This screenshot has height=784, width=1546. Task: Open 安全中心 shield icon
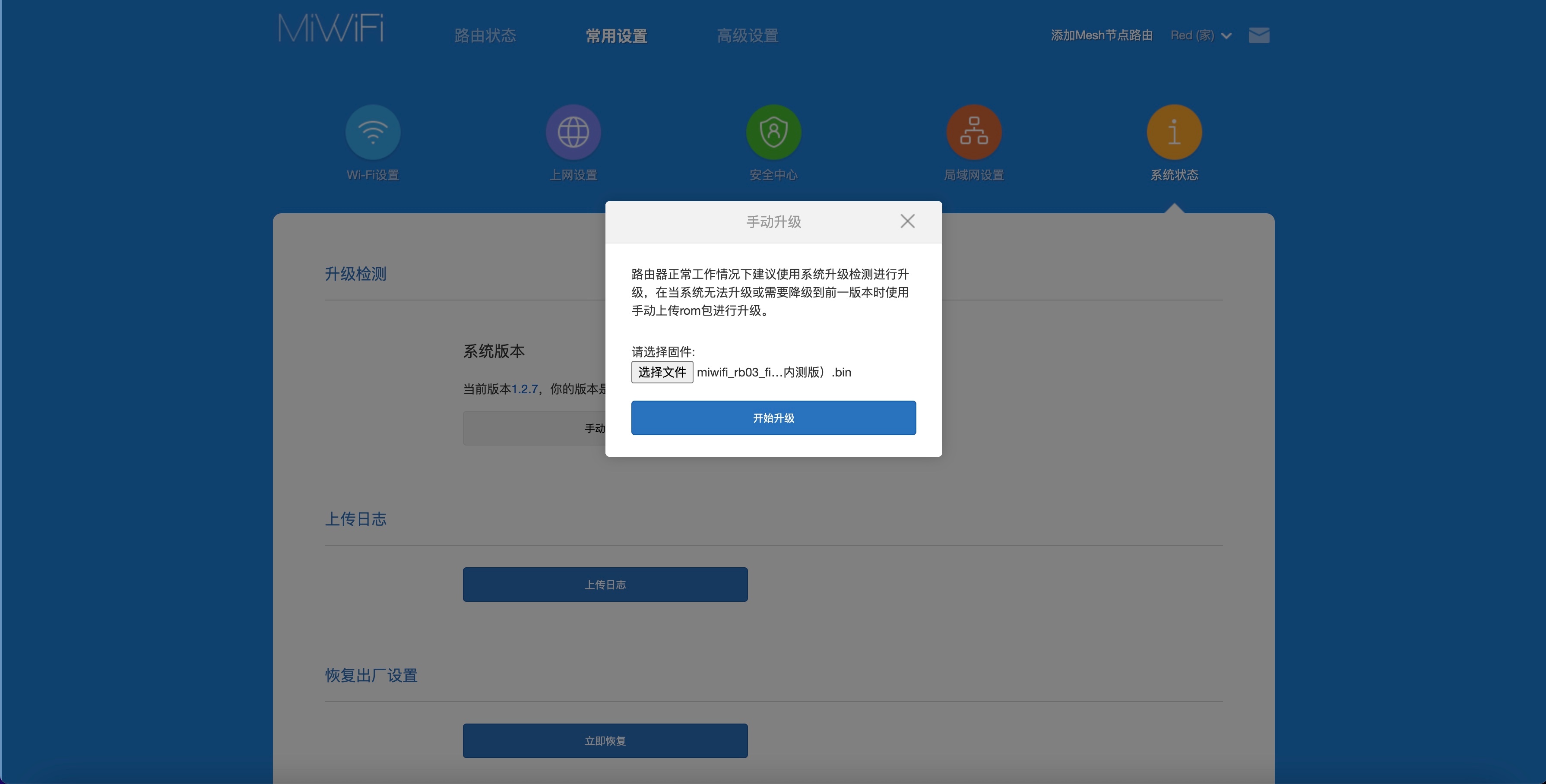click(x=773, y=132)
